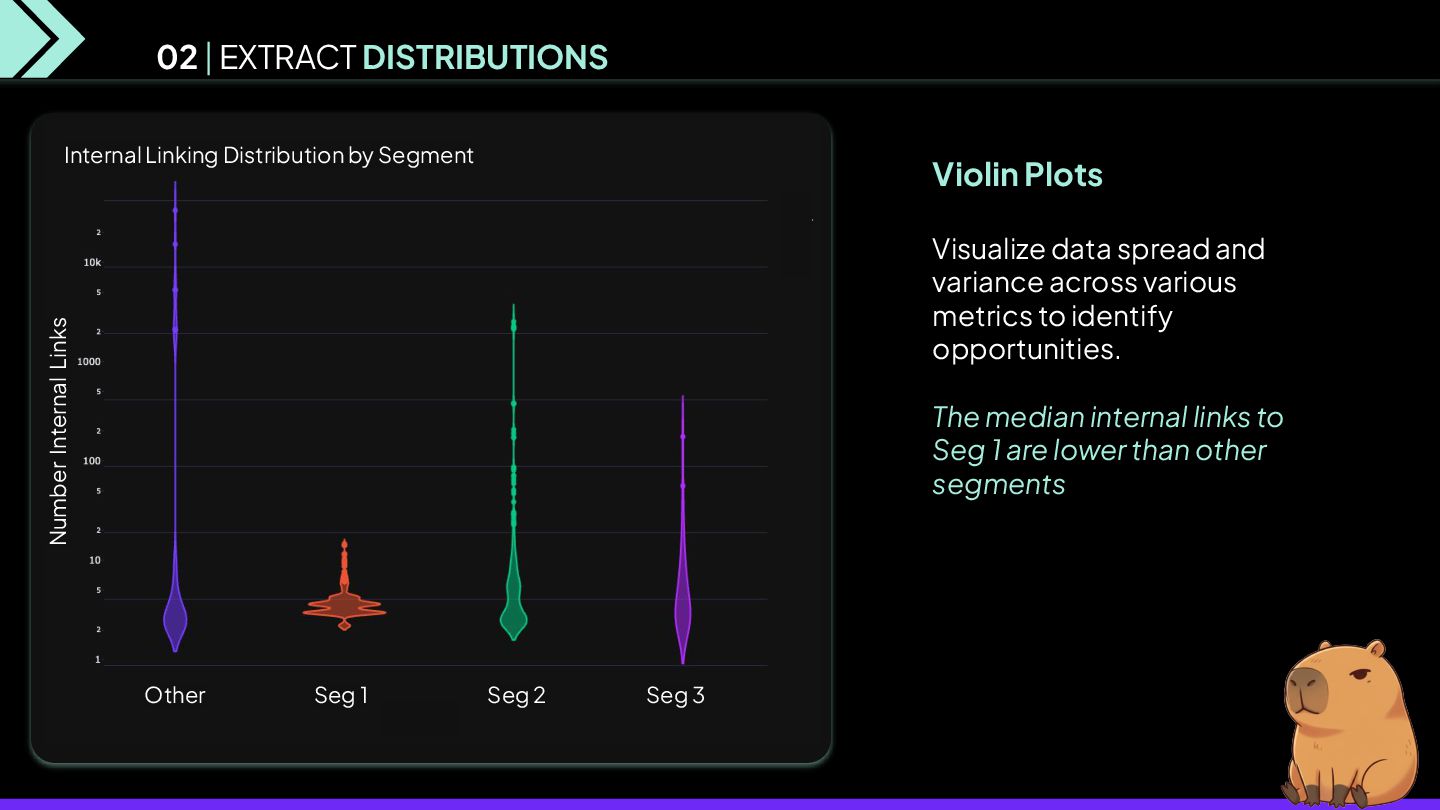Click the Visualize data spread paragraph
The height and width of the screenshot is (810, 1440).
coord(1098,298)
